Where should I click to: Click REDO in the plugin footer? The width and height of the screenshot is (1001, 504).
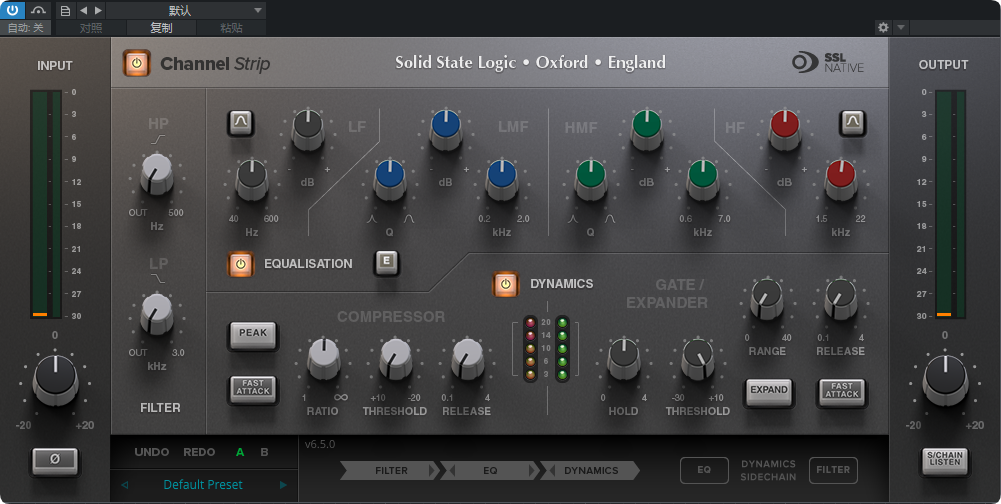[x=199, y=452]
